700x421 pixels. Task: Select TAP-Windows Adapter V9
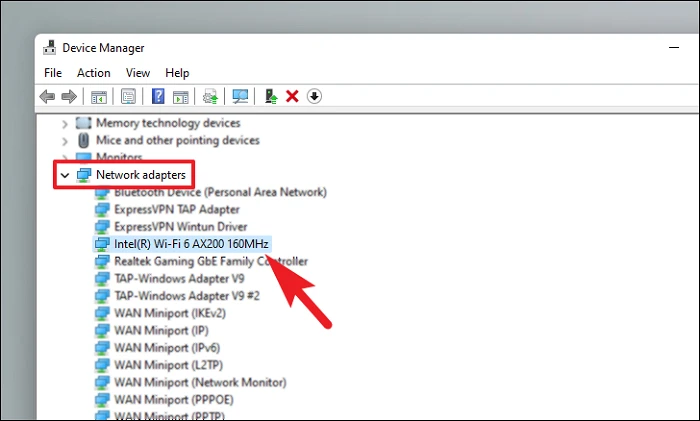179,279
